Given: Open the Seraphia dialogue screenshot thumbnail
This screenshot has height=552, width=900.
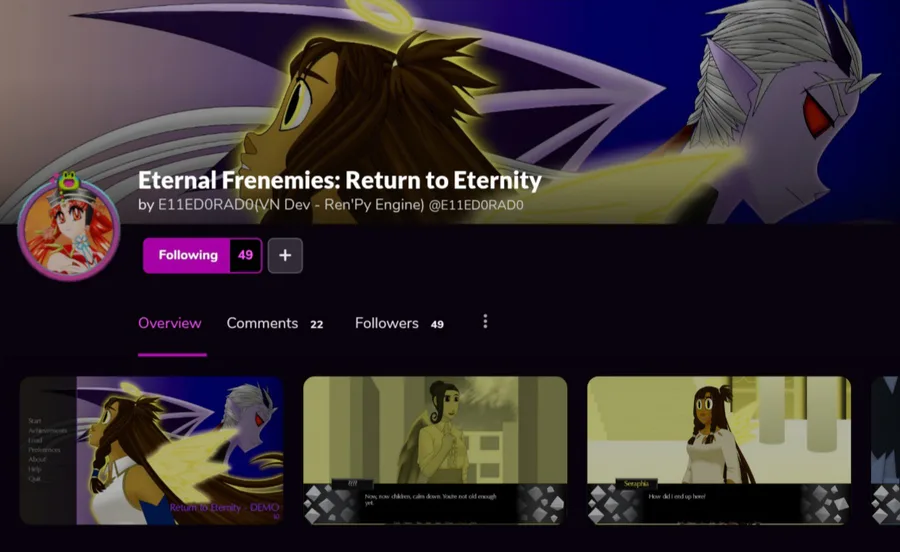Looking at the screenshot, I should click(719, 450).
